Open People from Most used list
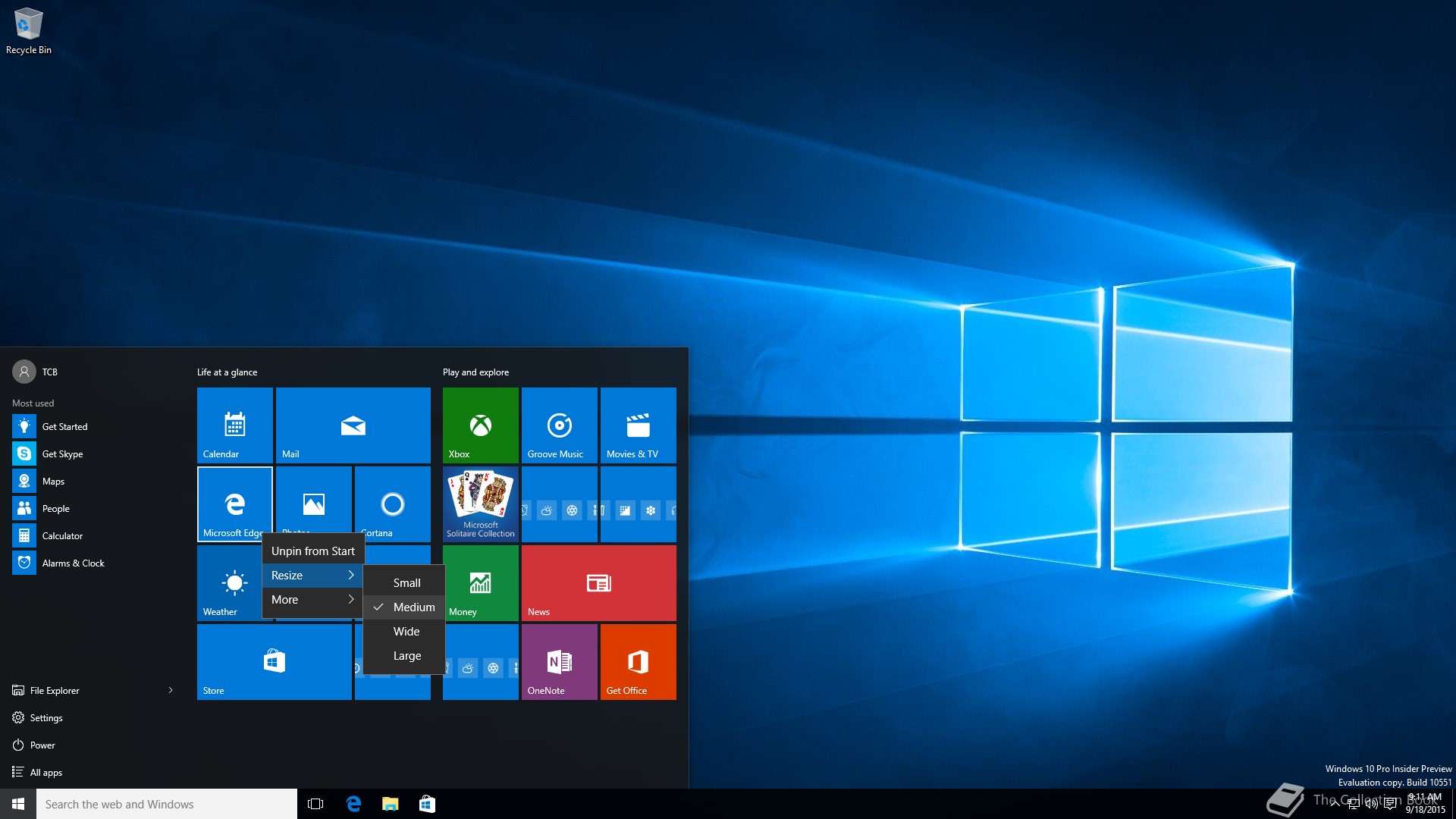The height and width of the screenshot is (819, 1456). pos(94,509)
